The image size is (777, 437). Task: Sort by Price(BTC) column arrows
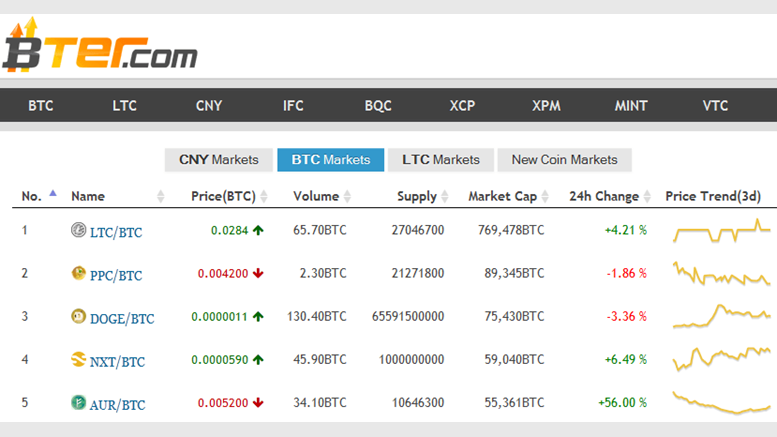tap(264, 196)
